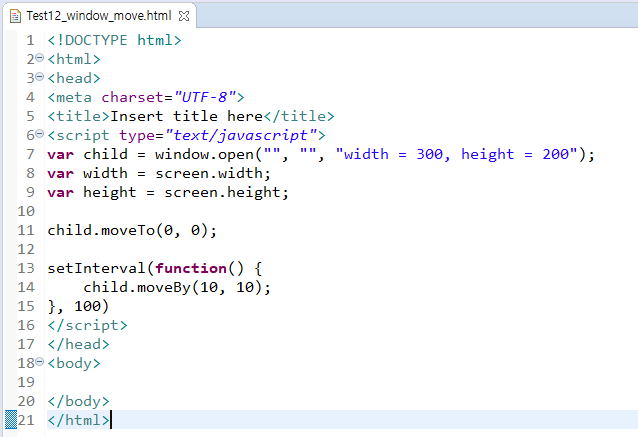This screenshot has height=437, width=638.
Task: Click the 100 interval value on line 15
Action: pos(87,306)
